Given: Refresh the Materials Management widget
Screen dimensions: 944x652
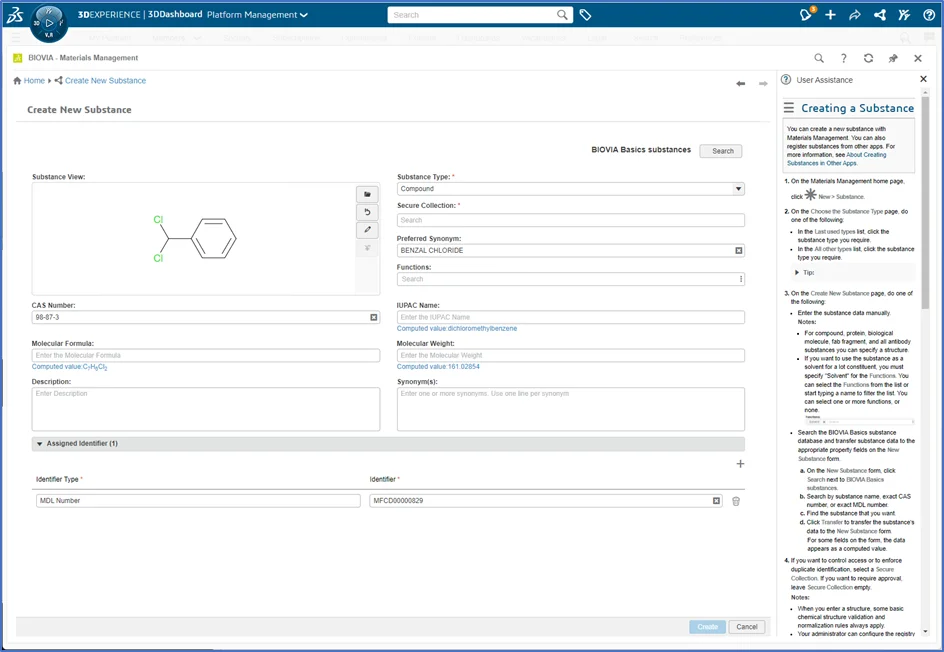Looking at the screenshot, I should (x=868, y=58).
